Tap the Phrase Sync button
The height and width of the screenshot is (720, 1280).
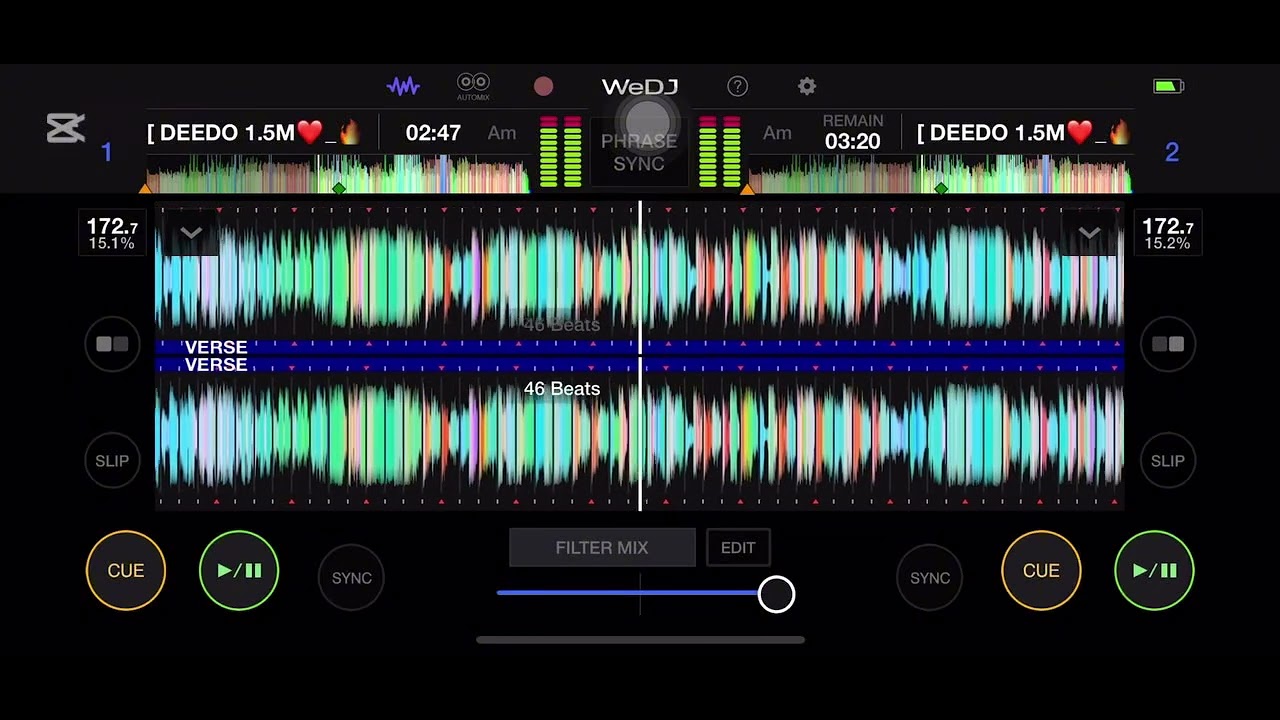coord(639,152)
